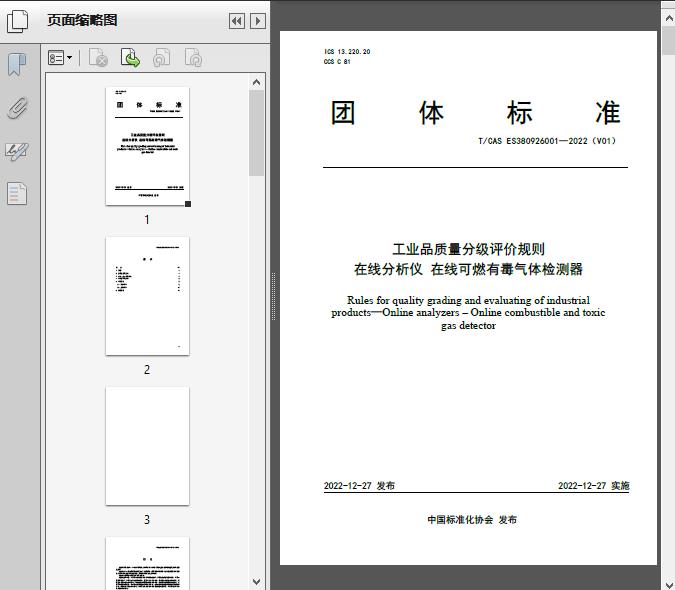Select page 2 thumbnail
Viewport: 675px width, 590px height.
click(147, 296)
